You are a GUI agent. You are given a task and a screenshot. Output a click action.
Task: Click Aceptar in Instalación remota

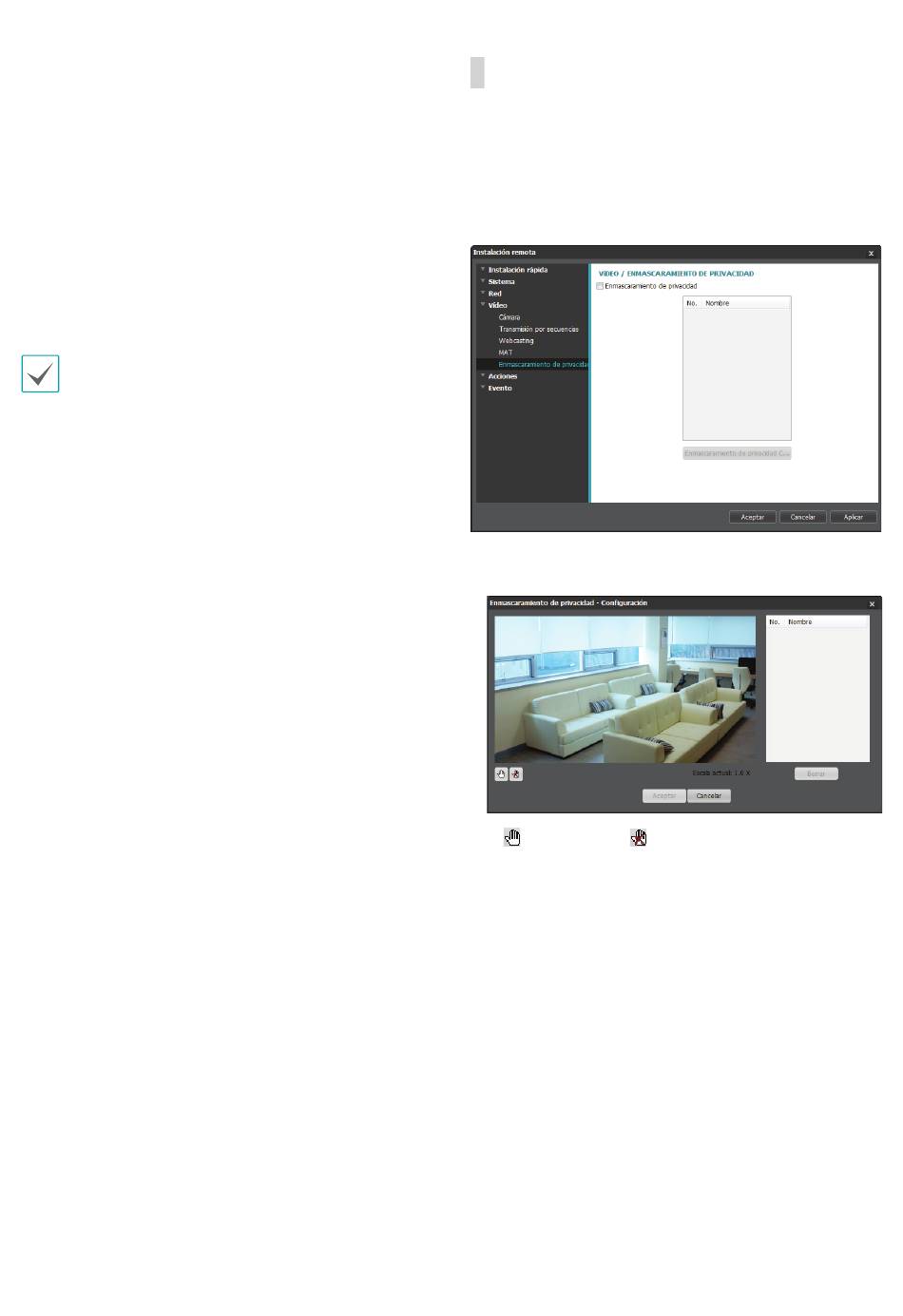[753, 517]
